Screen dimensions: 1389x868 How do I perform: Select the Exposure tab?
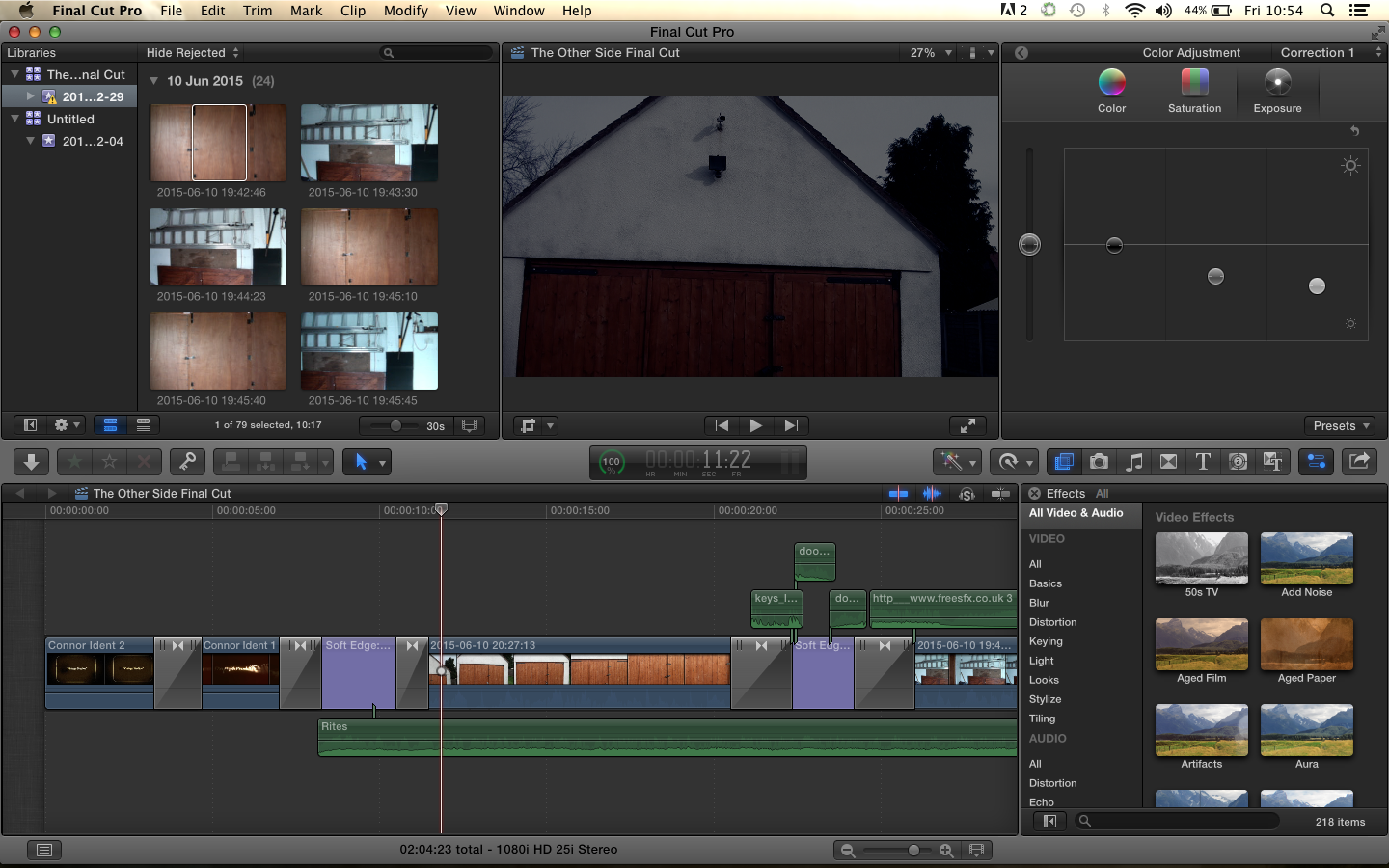tap(1277, 91)
